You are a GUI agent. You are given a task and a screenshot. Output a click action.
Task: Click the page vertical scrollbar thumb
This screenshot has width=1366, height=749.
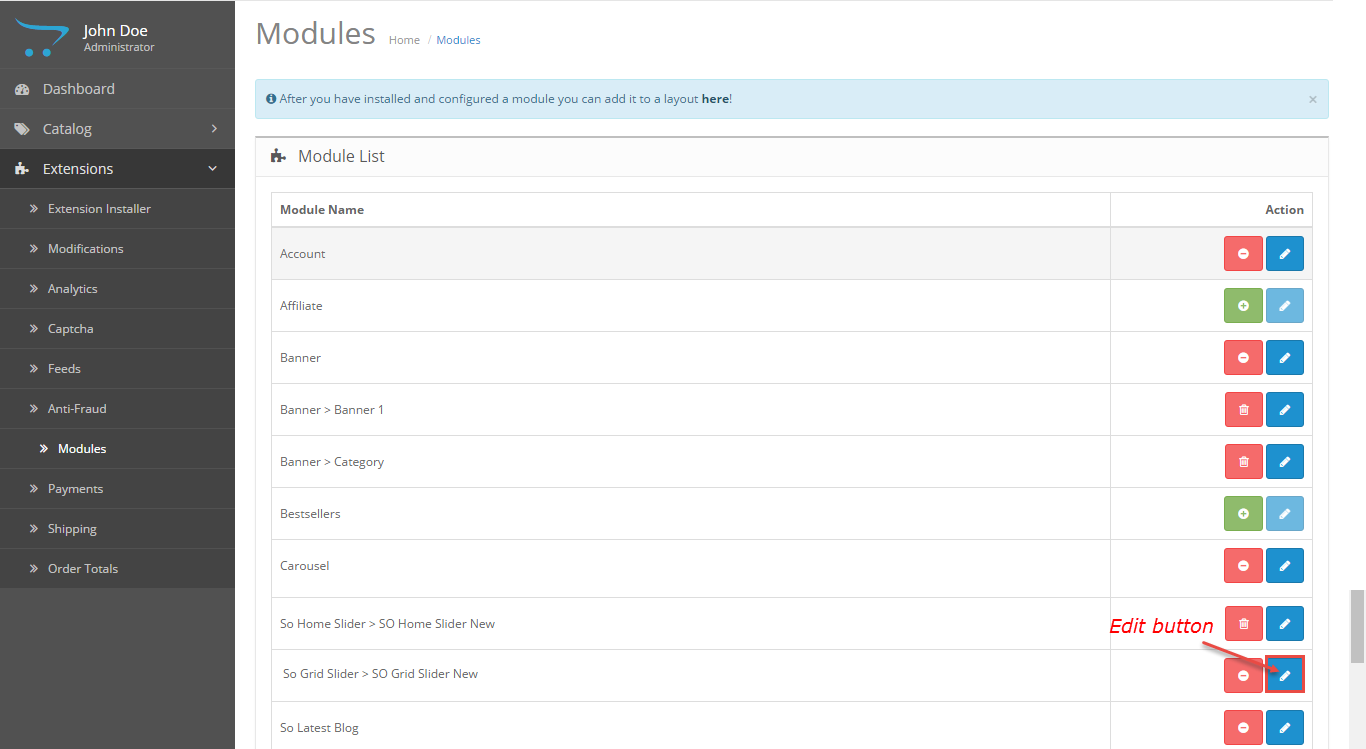tap(1357, 626)
